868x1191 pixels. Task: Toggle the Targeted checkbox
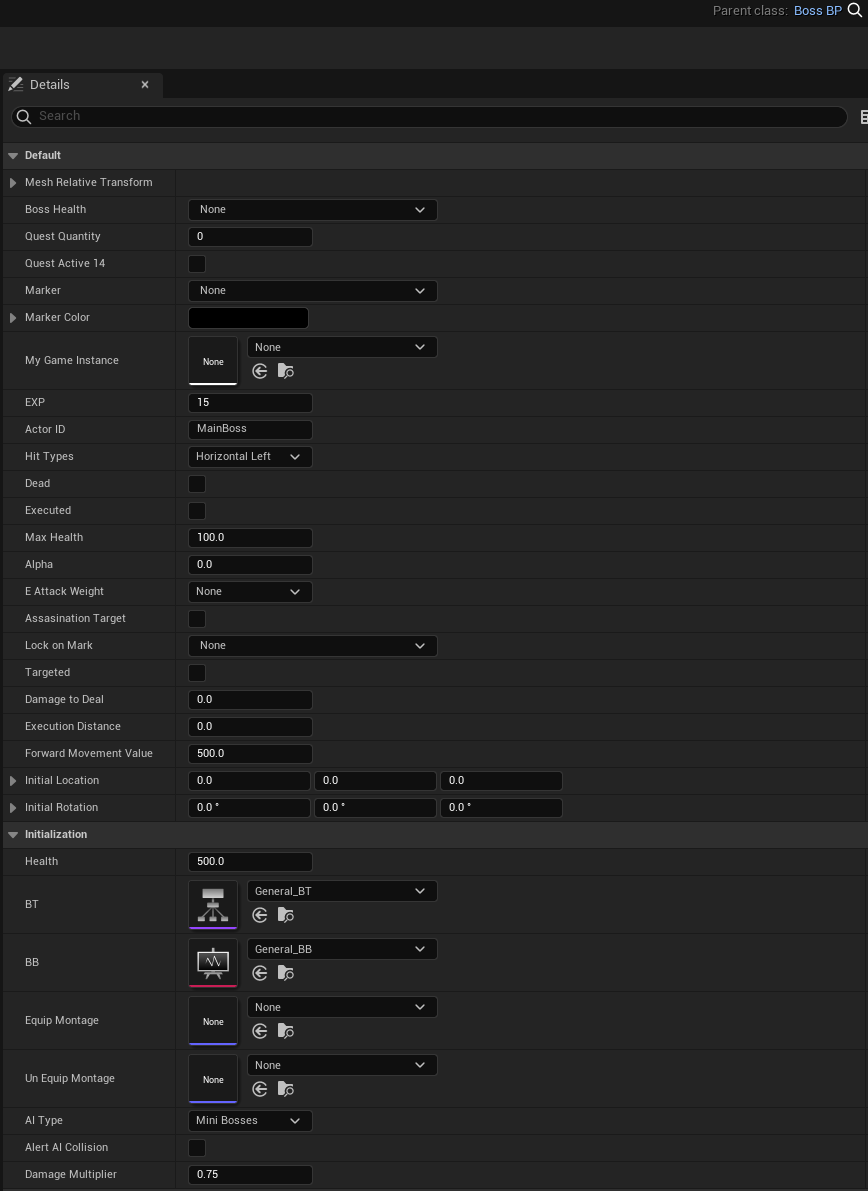click(197, 672)
